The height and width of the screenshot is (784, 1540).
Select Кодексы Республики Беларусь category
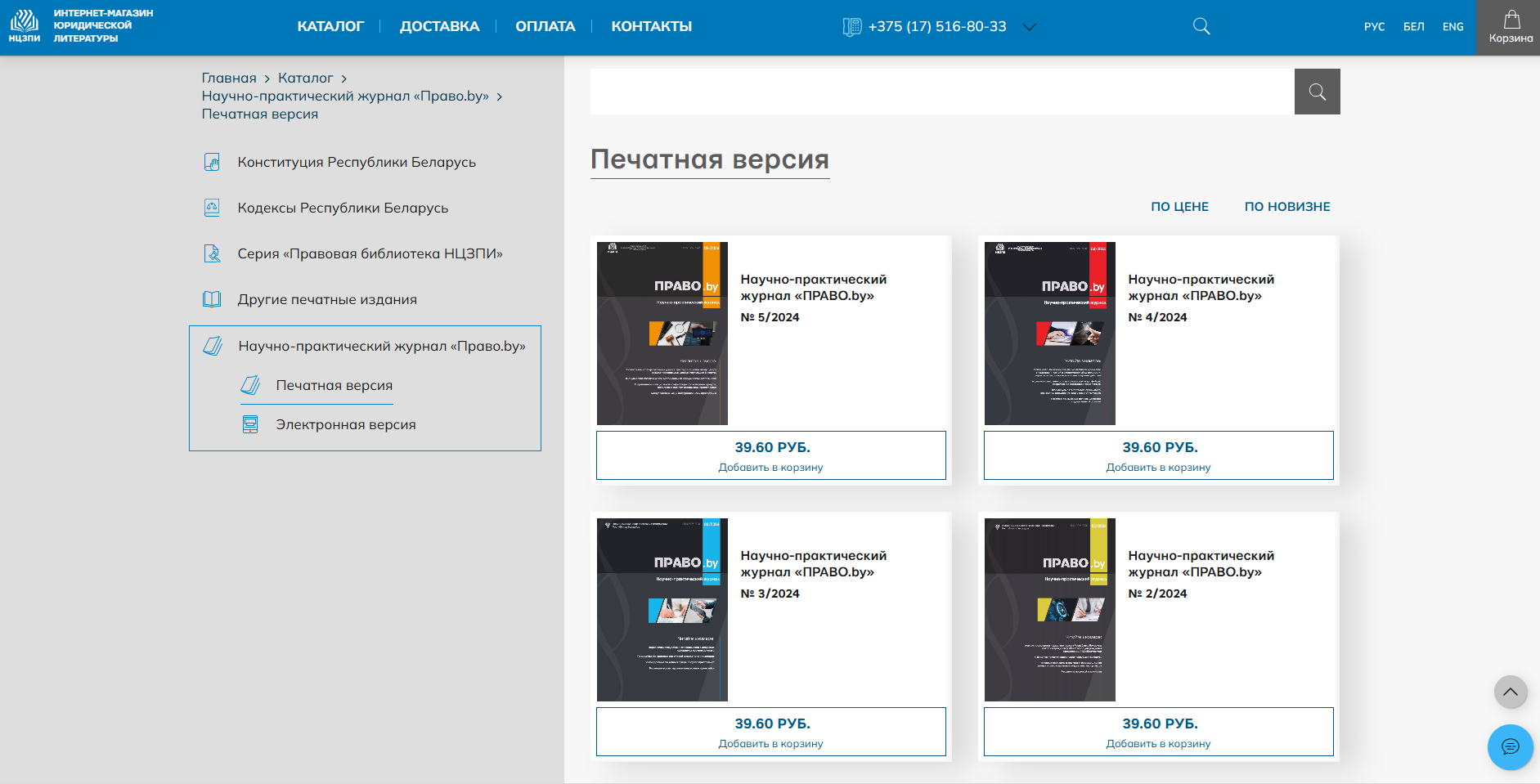pyautogui.click(x=343, y=208)
